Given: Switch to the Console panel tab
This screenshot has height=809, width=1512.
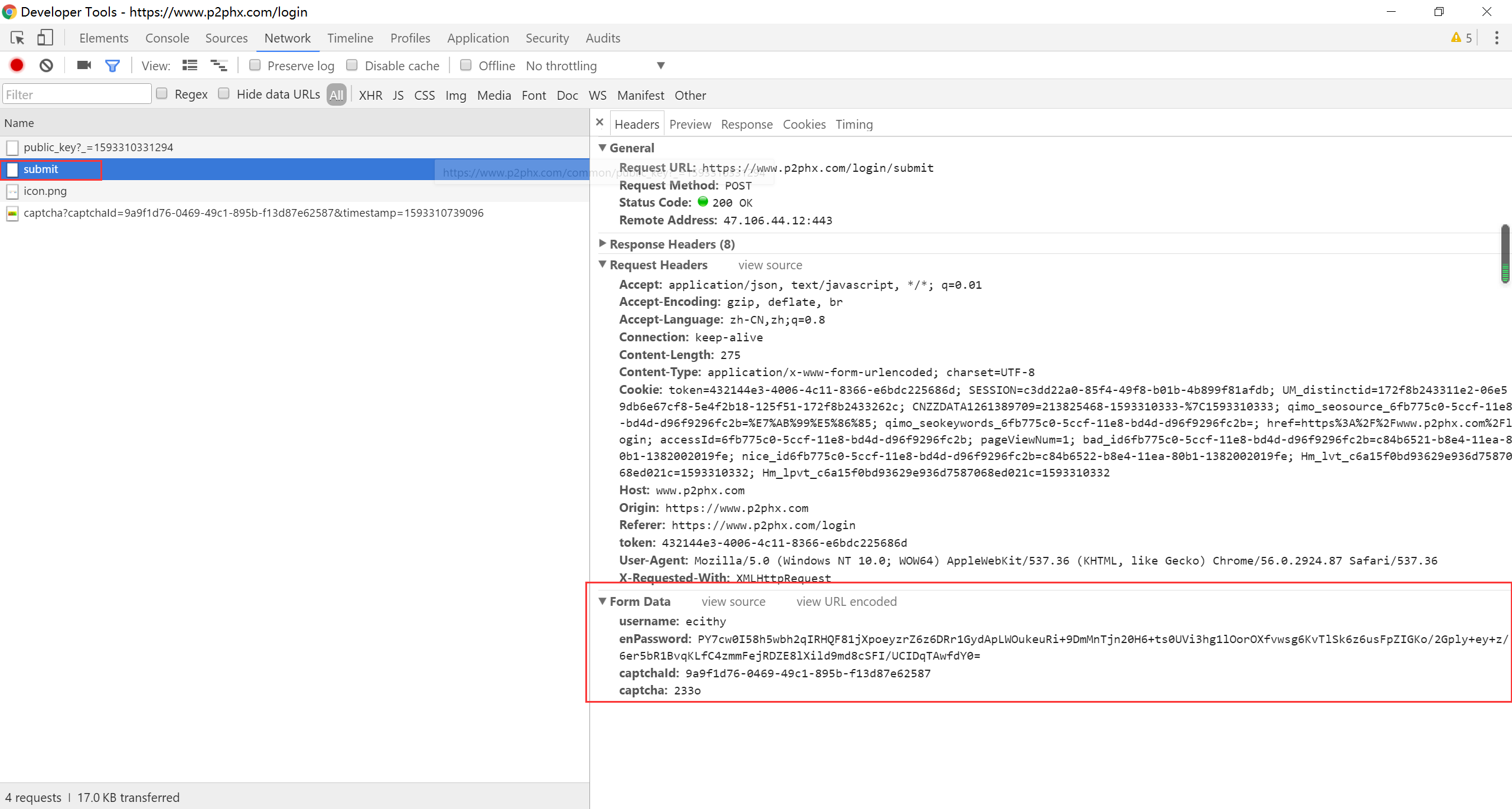Looking at the screenshot, I should [167, 38].
